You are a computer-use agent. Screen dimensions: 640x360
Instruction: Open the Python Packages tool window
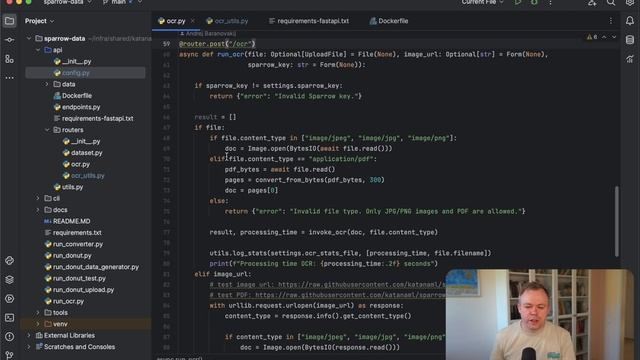pyautogui.click(x=9, y=260)
